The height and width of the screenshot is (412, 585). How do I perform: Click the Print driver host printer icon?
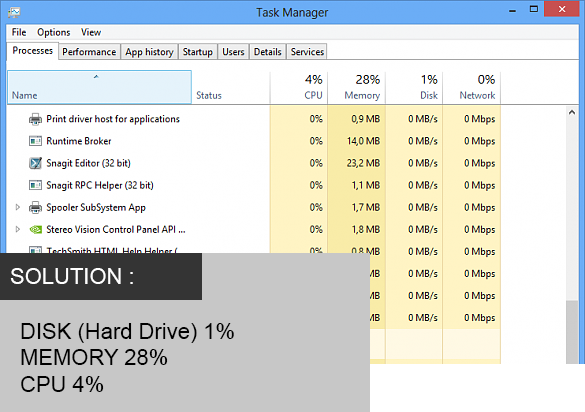tap(35, 119)
